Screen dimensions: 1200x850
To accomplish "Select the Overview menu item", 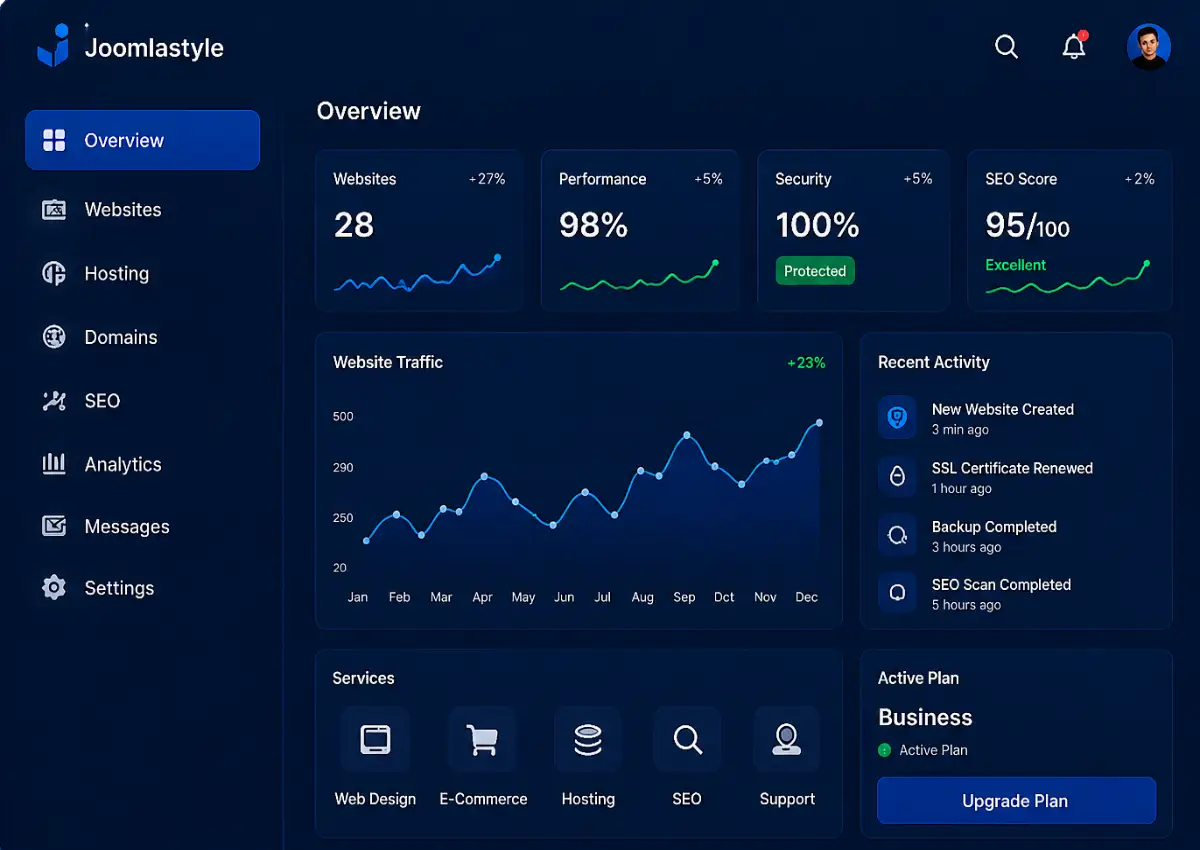I will (142, 140).
